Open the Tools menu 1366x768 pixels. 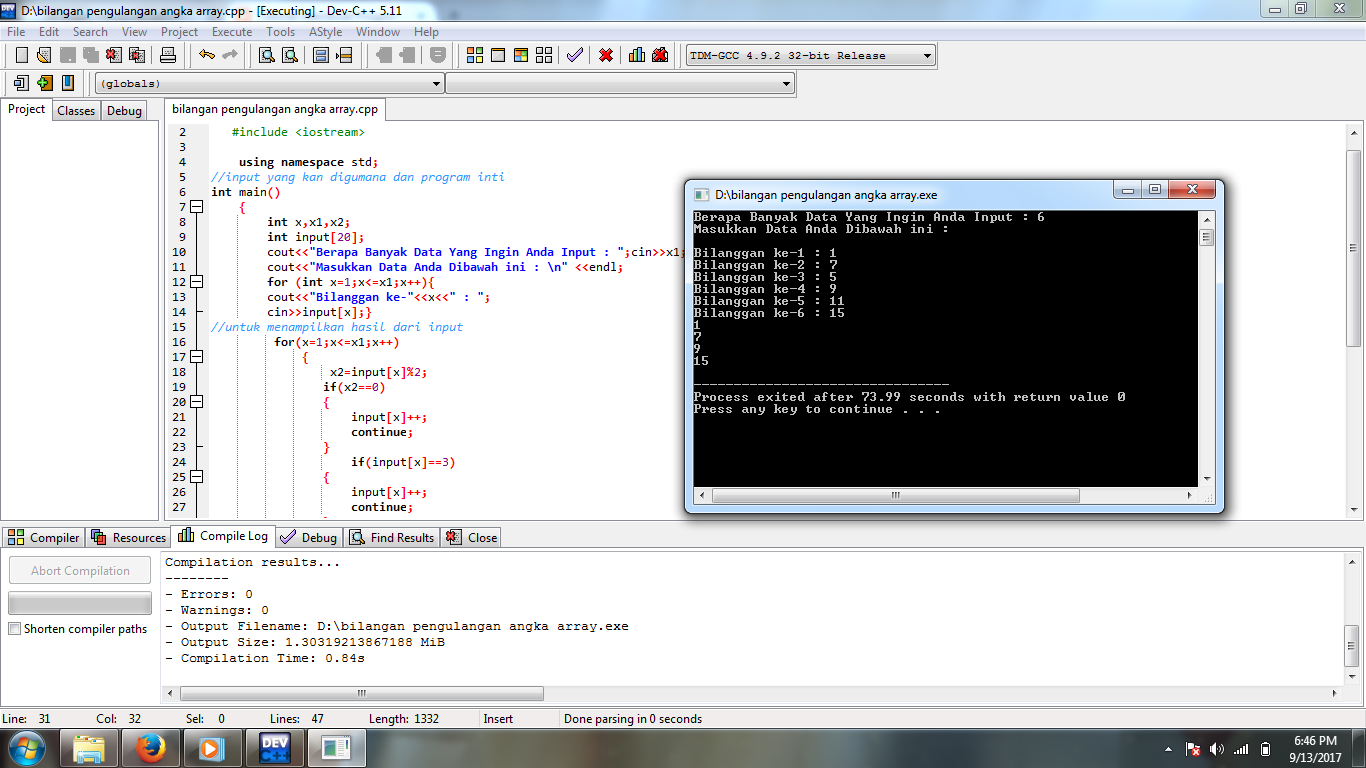point(281,32)
